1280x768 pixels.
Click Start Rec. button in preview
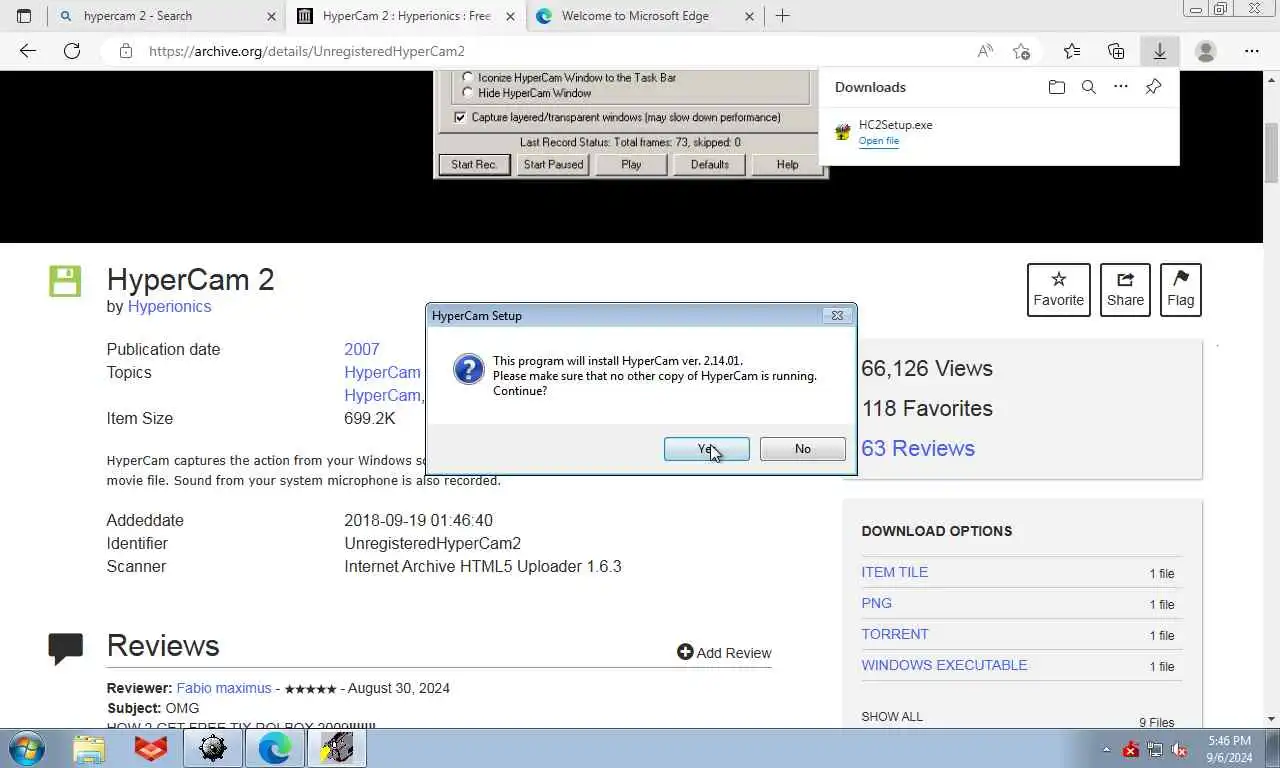coord(474,165)
